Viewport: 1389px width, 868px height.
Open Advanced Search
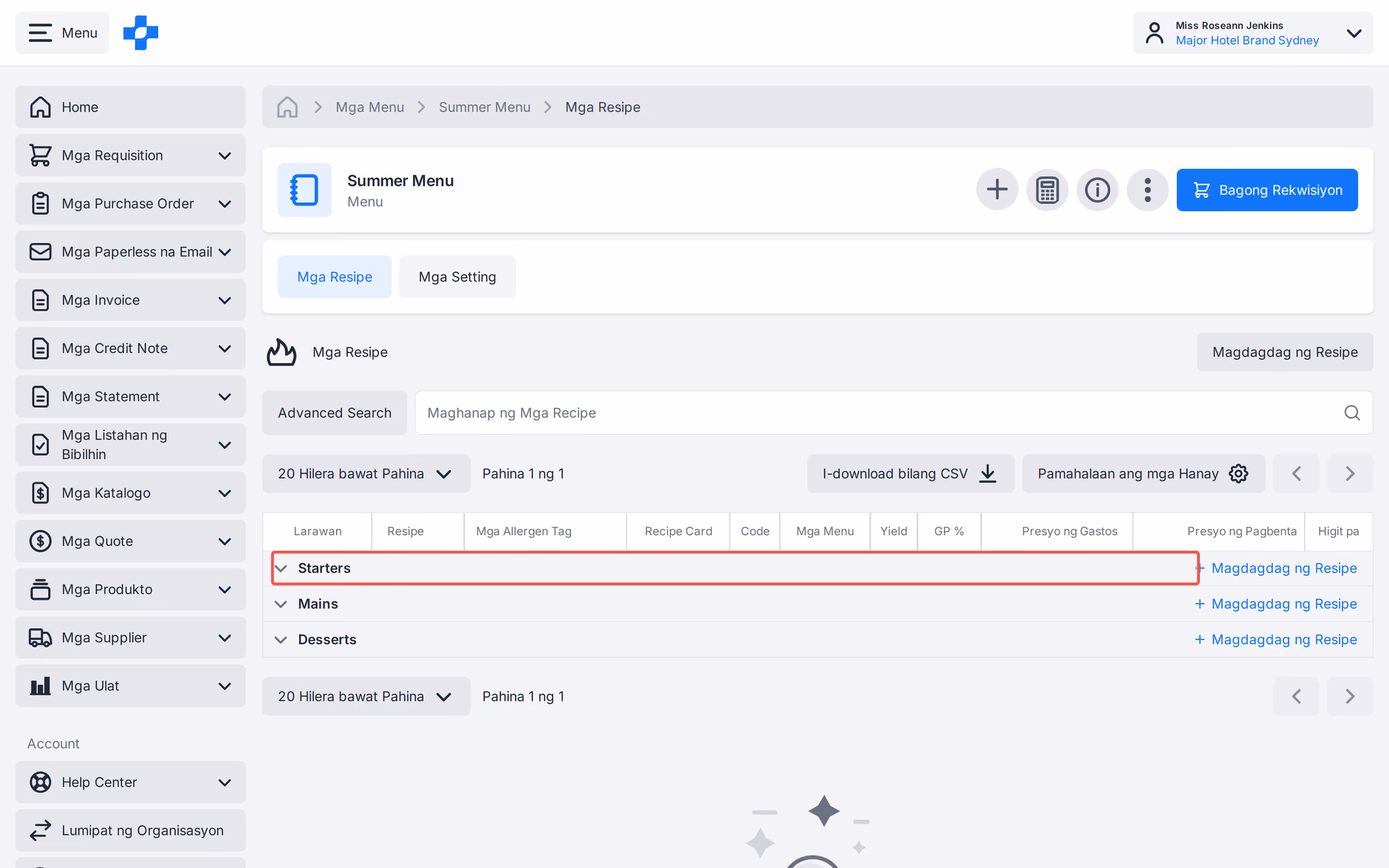334,413
